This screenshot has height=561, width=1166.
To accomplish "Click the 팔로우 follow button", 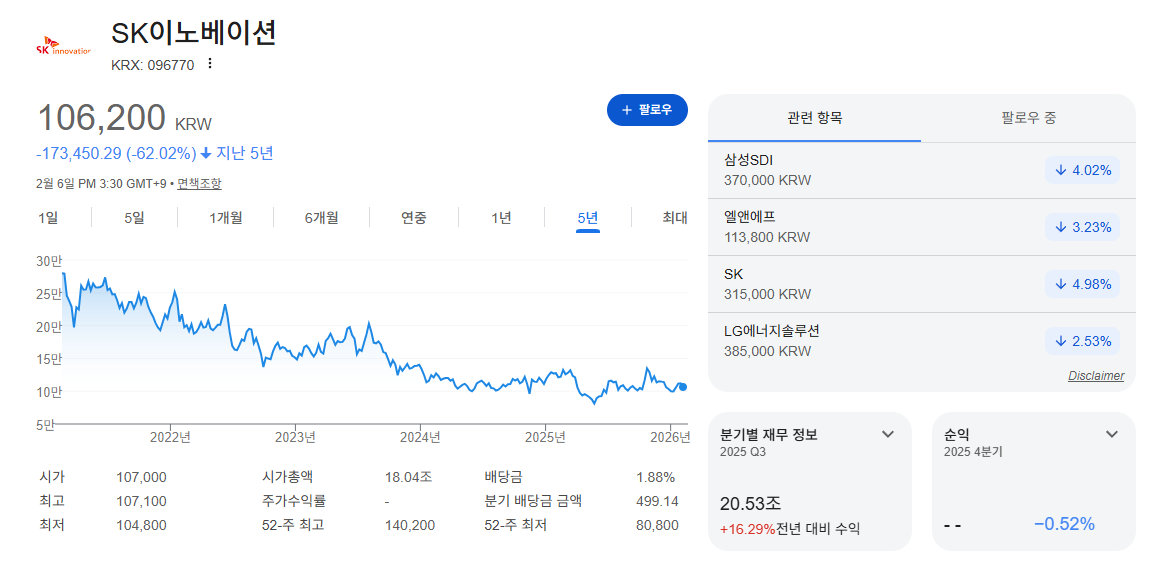I will [x=647, y=110].
